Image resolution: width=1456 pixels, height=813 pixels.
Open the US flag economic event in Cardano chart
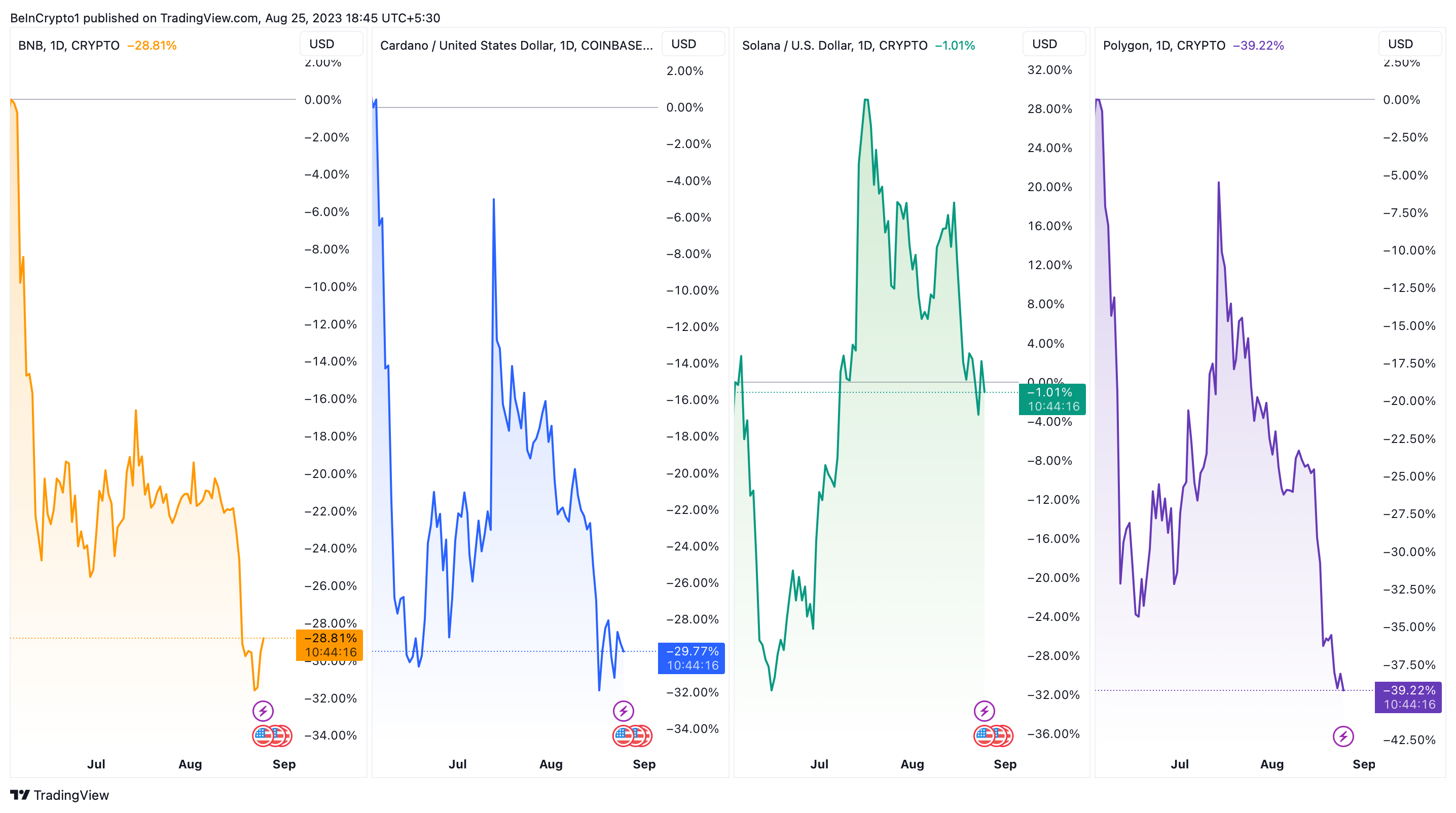tap(624, 735)
